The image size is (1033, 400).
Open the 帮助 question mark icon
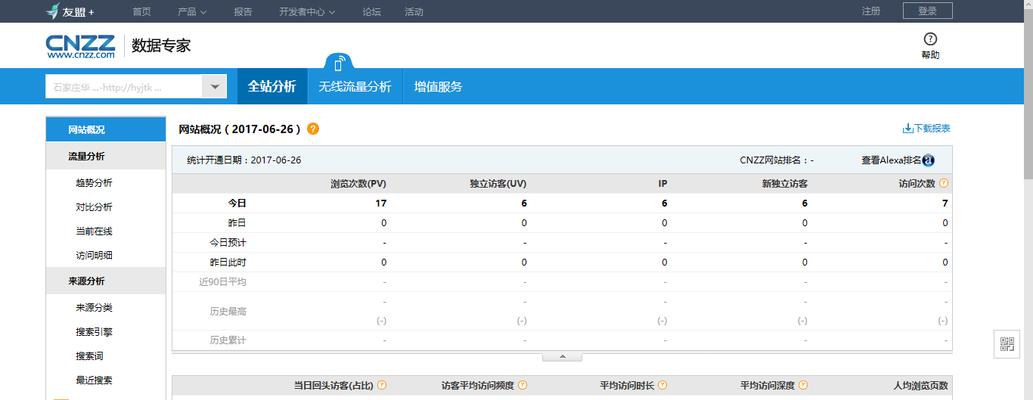coord(930,39)
